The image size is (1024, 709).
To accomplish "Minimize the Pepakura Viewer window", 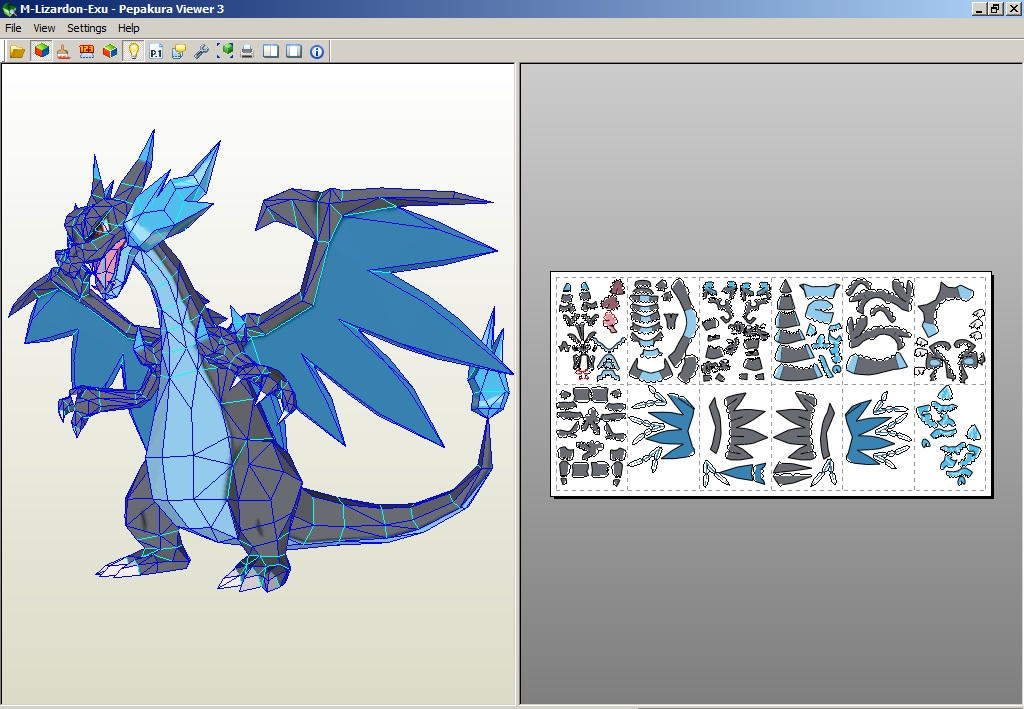I will tap(978, 8).
